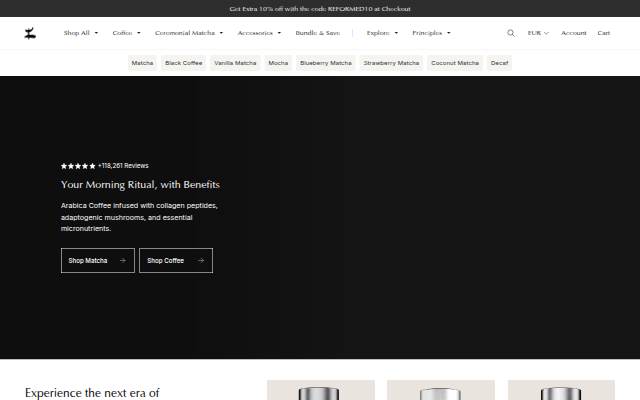
Task: Select the Mocha chip
Action: pos(278,63)
